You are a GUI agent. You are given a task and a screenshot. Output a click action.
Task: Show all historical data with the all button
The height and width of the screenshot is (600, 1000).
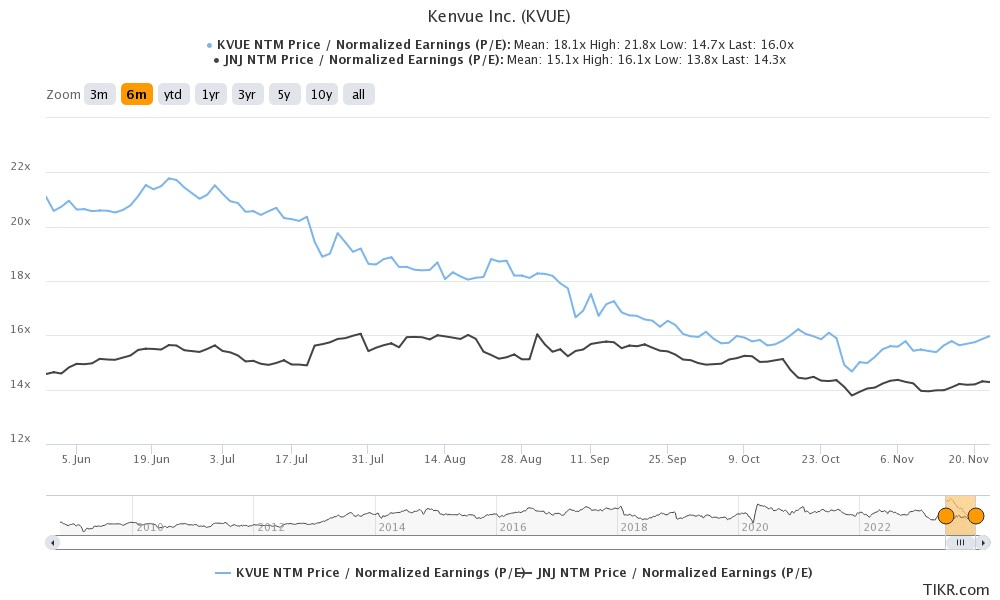[x=356, y=93]
